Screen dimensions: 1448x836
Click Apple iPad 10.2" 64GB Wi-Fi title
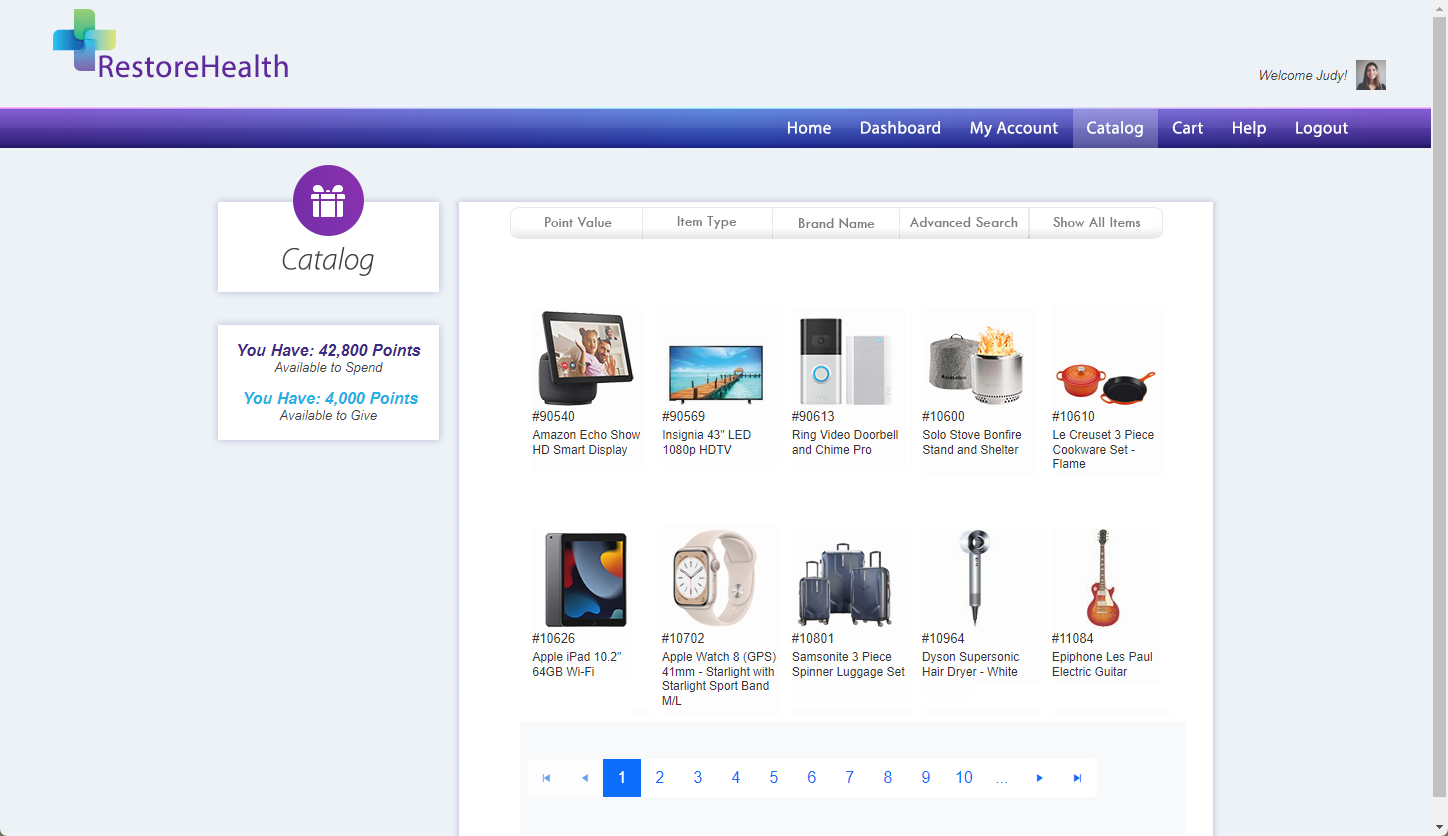[x=577, y=665]
